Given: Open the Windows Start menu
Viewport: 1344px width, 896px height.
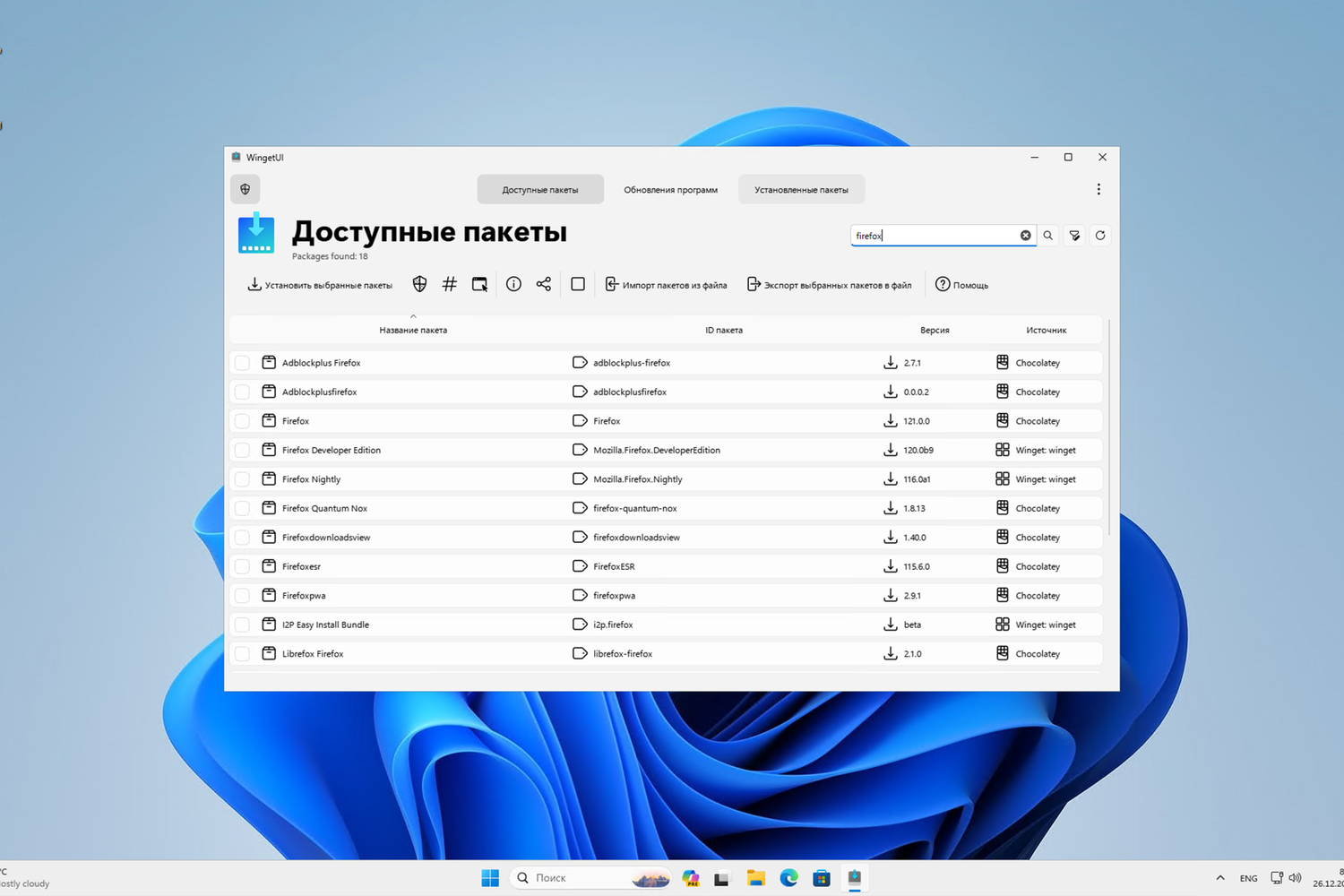Looking at the screenshot, I should point(490,878).
